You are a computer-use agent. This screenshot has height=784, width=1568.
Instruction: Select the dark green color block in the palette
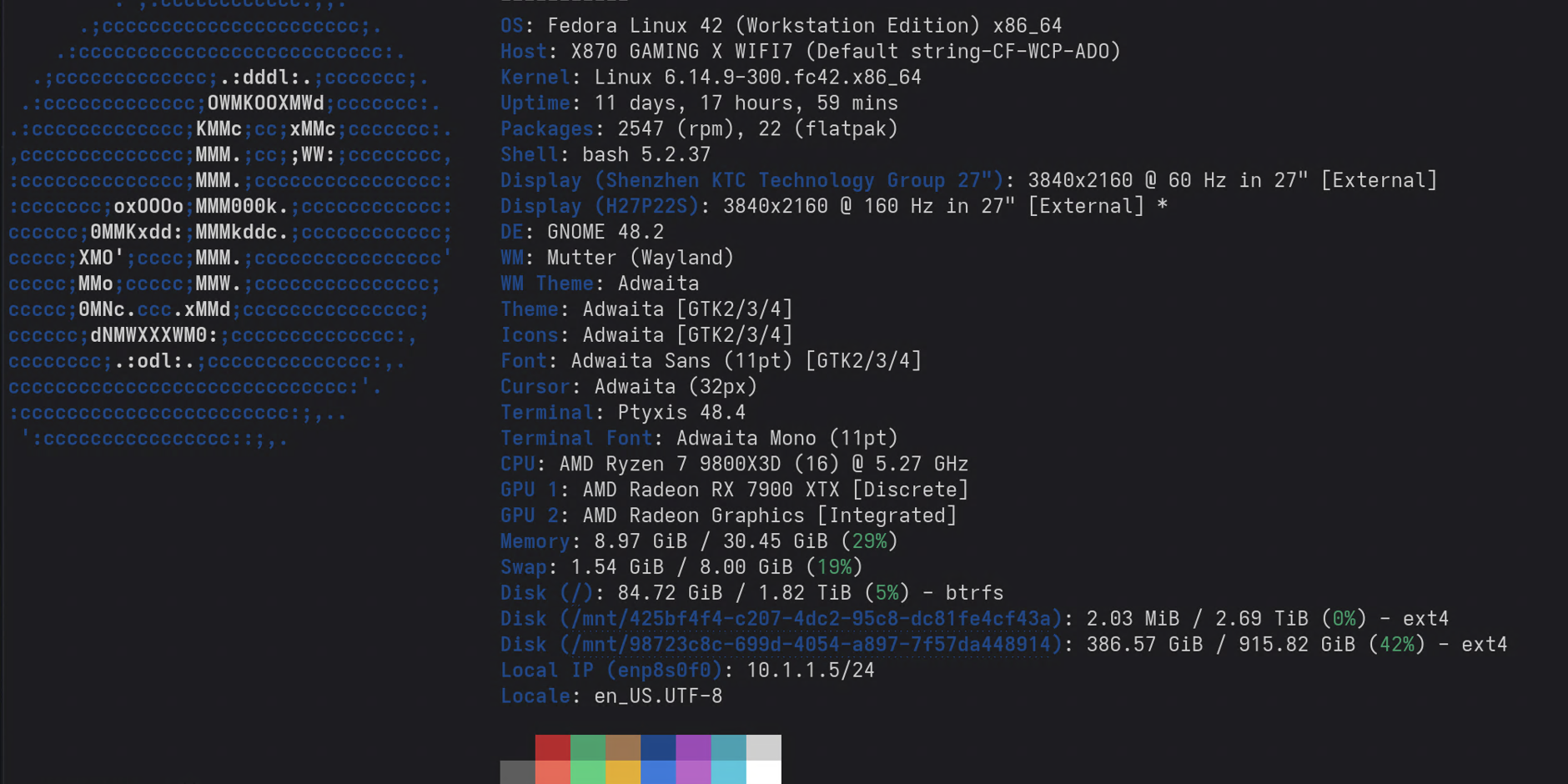(x=588, y=747)
